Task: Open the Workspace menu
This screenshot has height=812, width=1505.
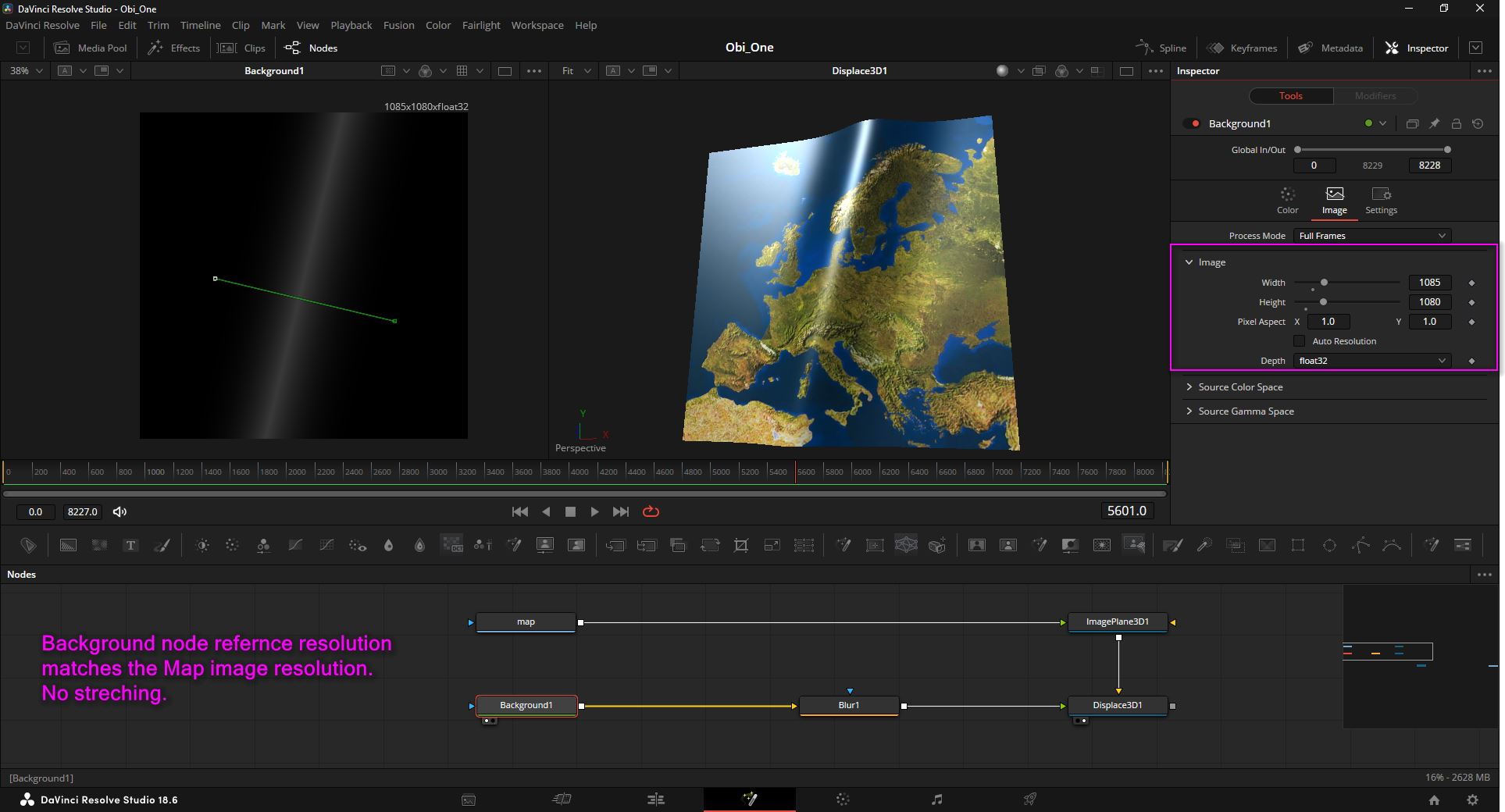Action: 537,25
